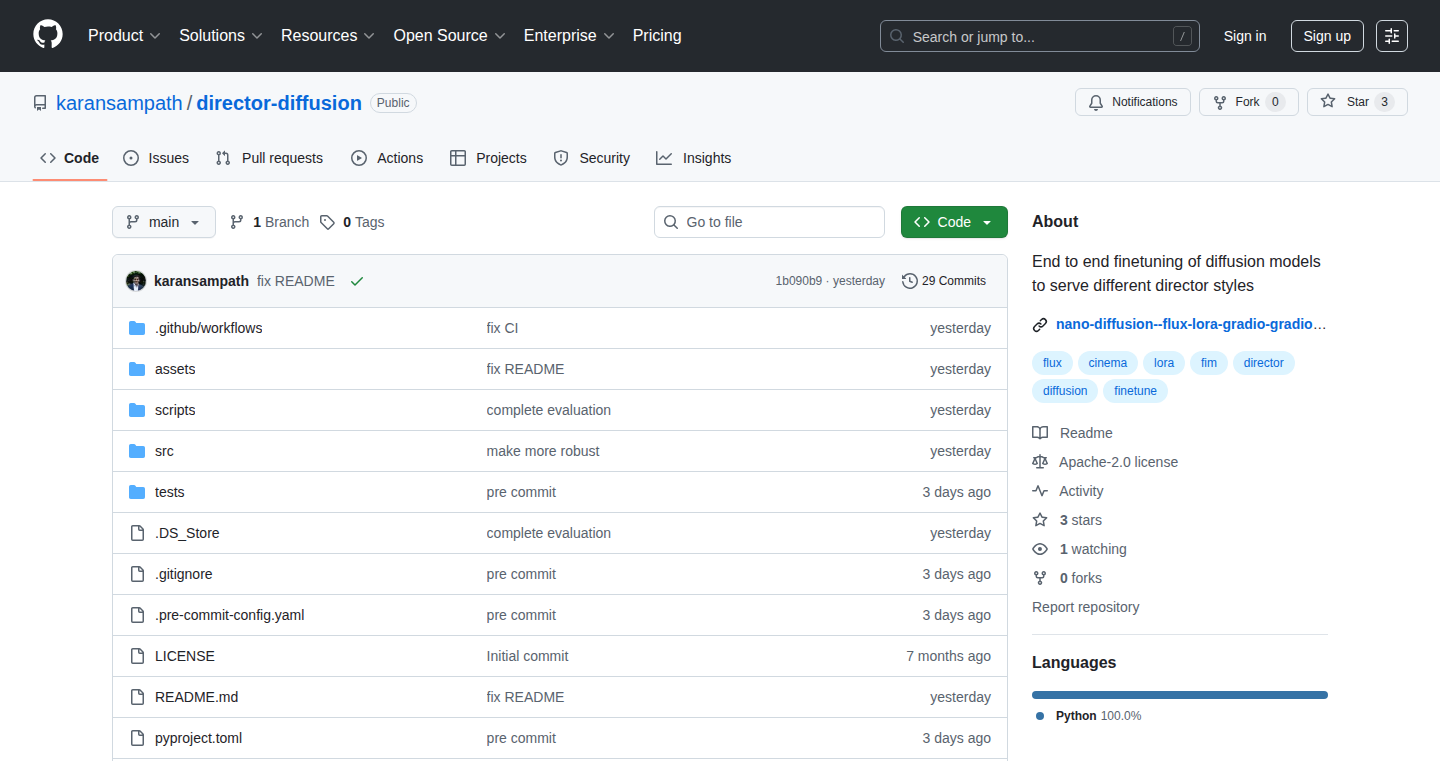
Task: Open commit hash 1b090b9
Action: pyautogui.click(x=799, y=281)
